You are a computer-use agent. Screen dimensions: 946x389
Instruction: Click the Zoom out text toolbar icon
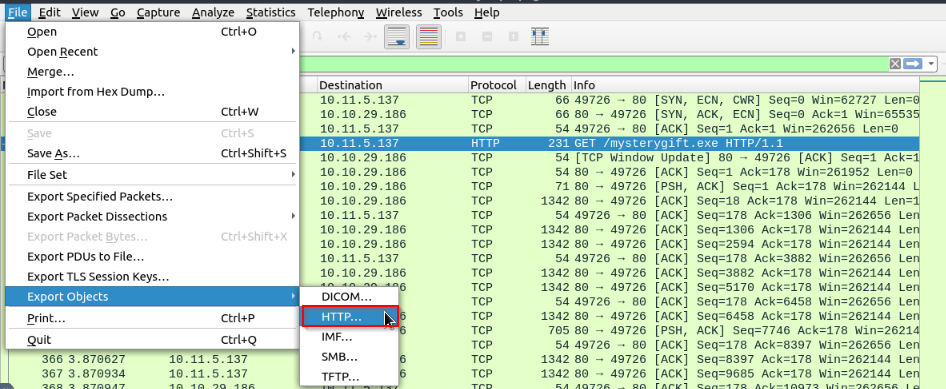point(487,36)
